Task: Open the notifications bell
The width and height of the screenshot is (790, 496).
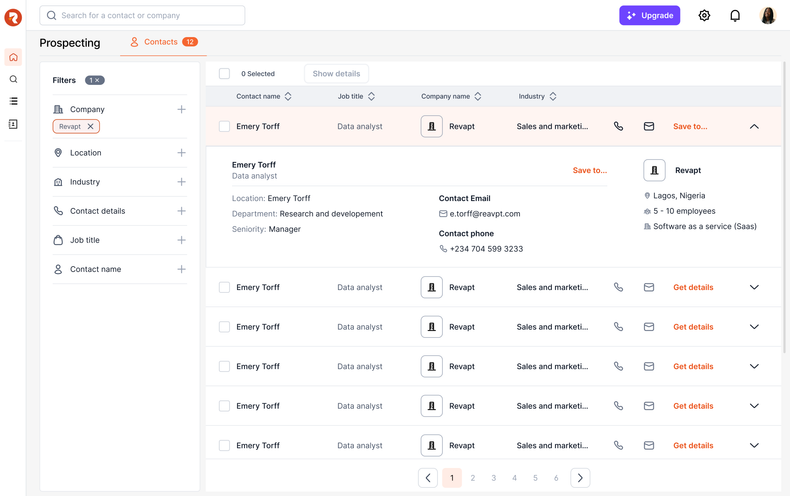Action: [735, 16]
